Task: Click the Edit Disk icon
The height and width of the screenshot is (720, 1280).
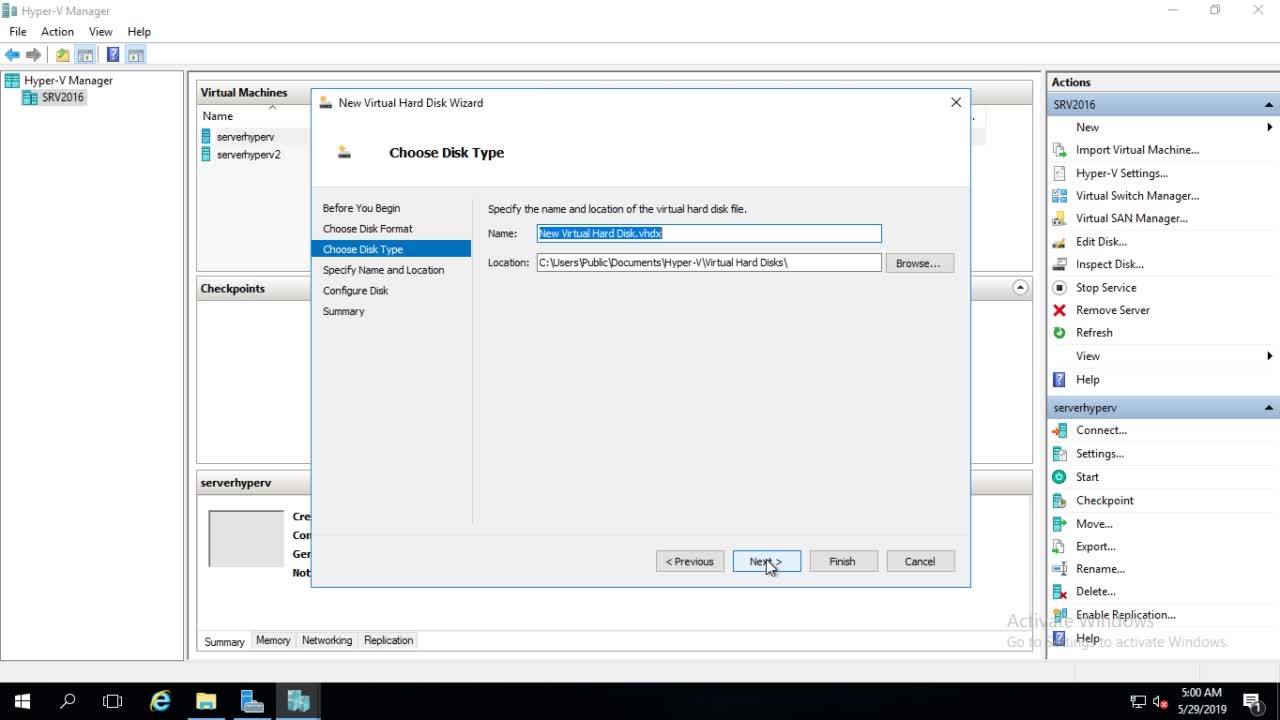Action: (1059, 242)
